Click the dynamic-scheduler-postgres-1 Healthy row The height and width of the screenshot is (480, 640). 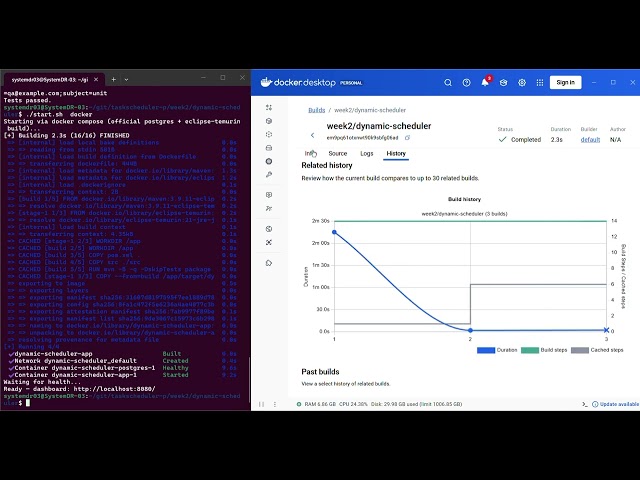122,368
